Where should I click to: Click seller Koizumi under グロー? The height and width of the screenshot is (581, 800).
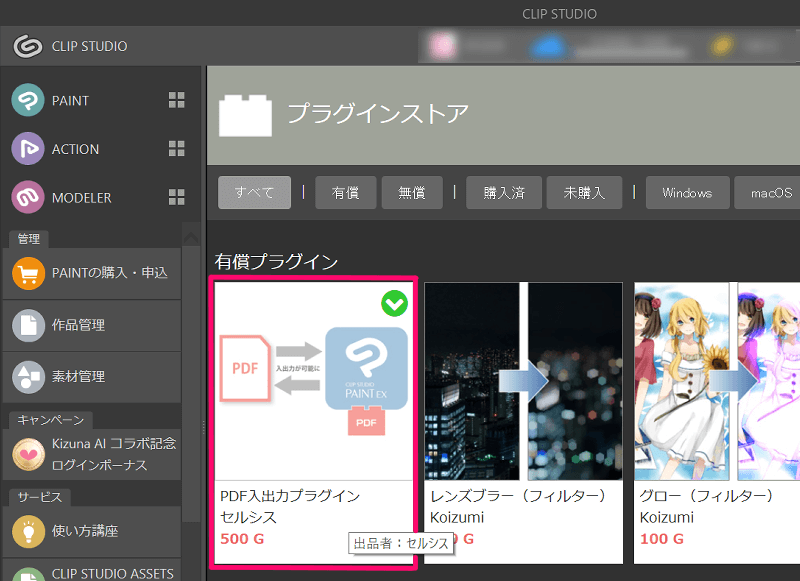(x=667, y=517)
